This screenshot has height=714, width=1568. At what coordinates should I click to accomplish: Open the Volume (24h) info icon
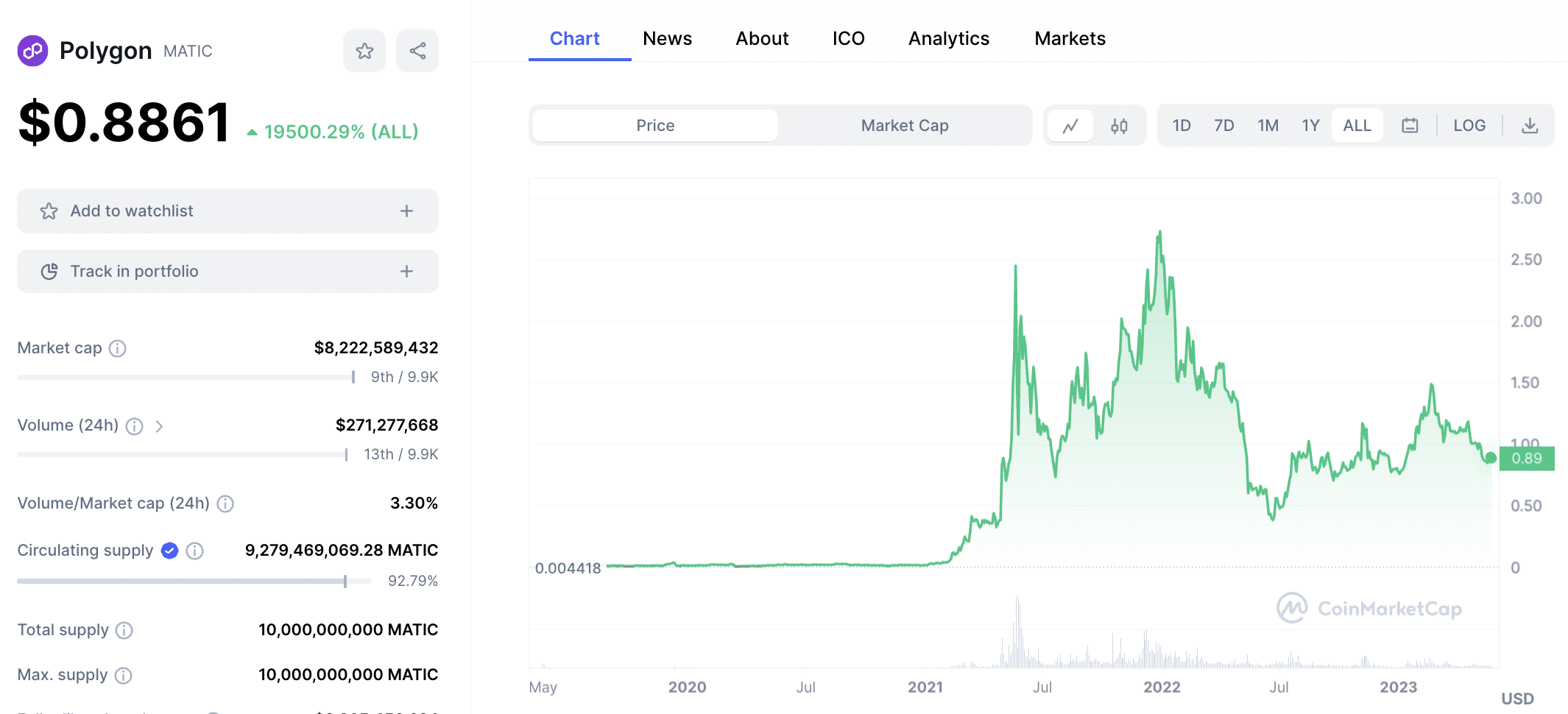coord(134,426)
